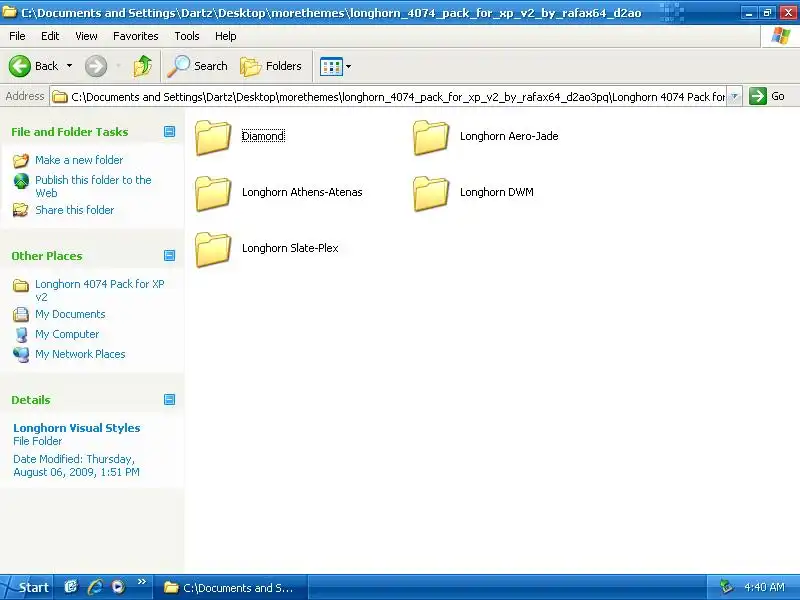Launch Windows Media Player from Quick Launch
This screenshot has width=800, height=600.
point(118,587)
